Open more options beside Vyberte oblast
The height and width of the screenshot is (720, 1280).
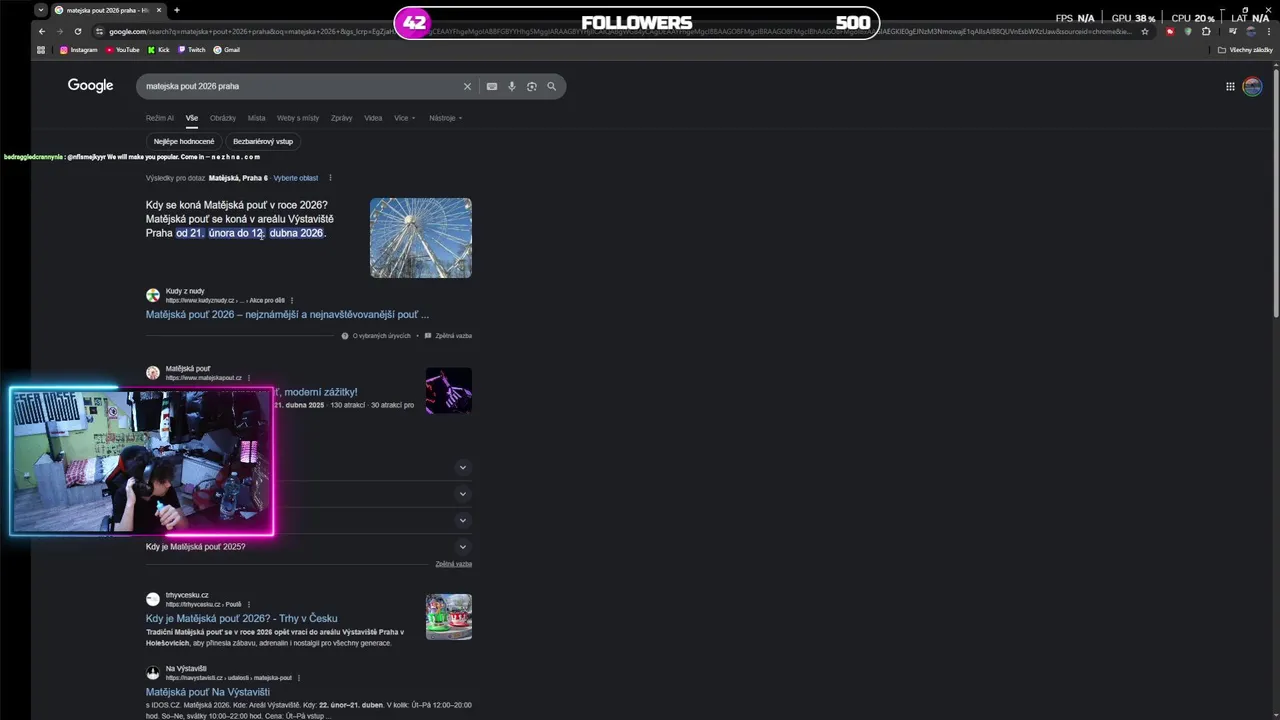click(330, 178)
